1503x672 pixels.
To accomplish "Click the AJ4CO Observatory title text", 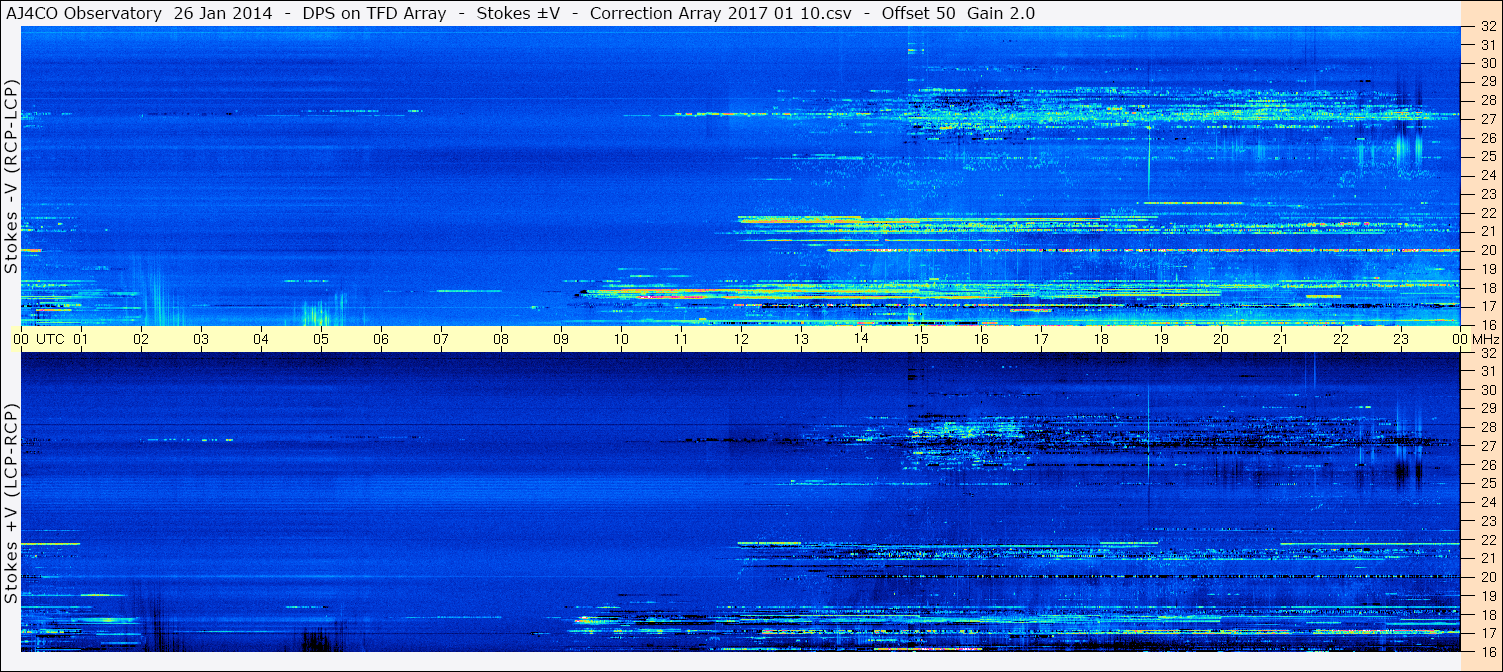I will [x=83, y=13].
